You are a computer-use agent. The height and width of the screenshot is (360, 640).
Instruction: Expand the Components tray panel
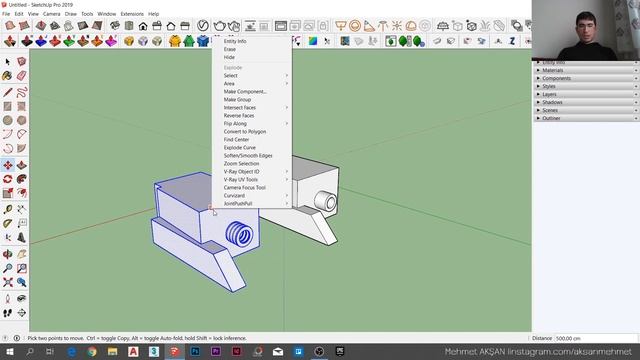pos(586,78)
